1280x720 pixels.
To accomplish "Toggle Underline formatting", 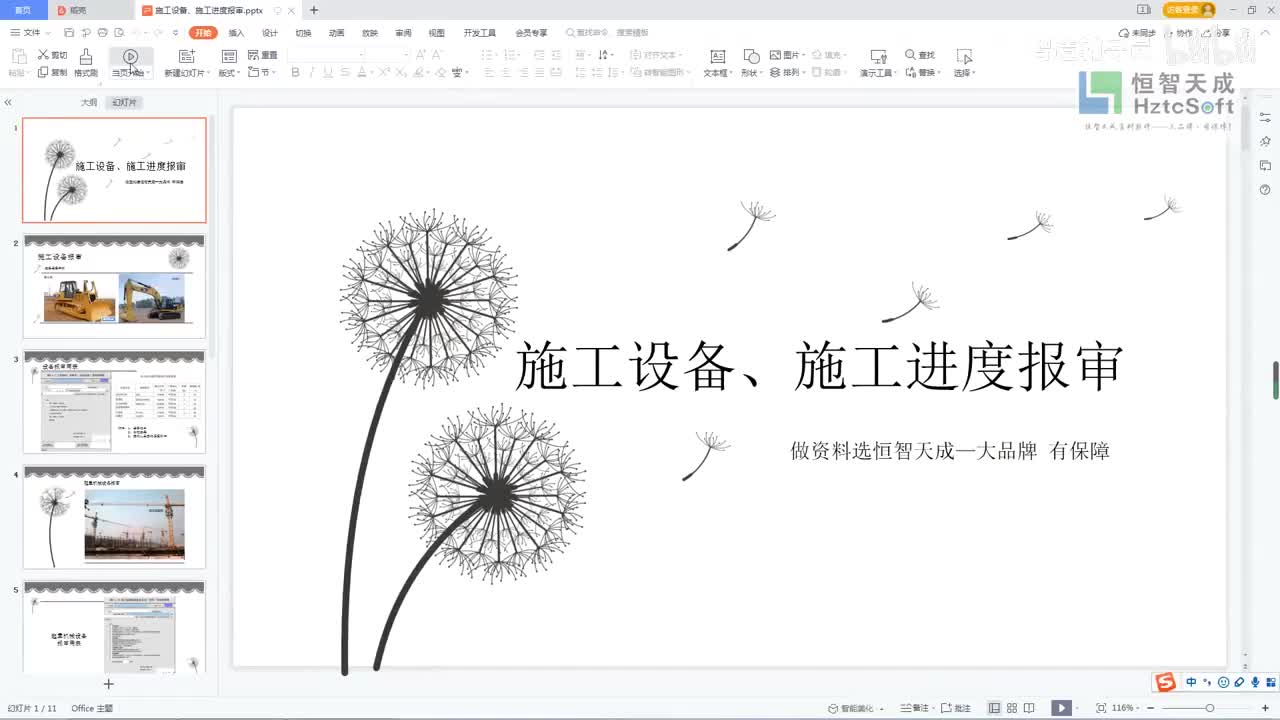I will click(328, 72).
